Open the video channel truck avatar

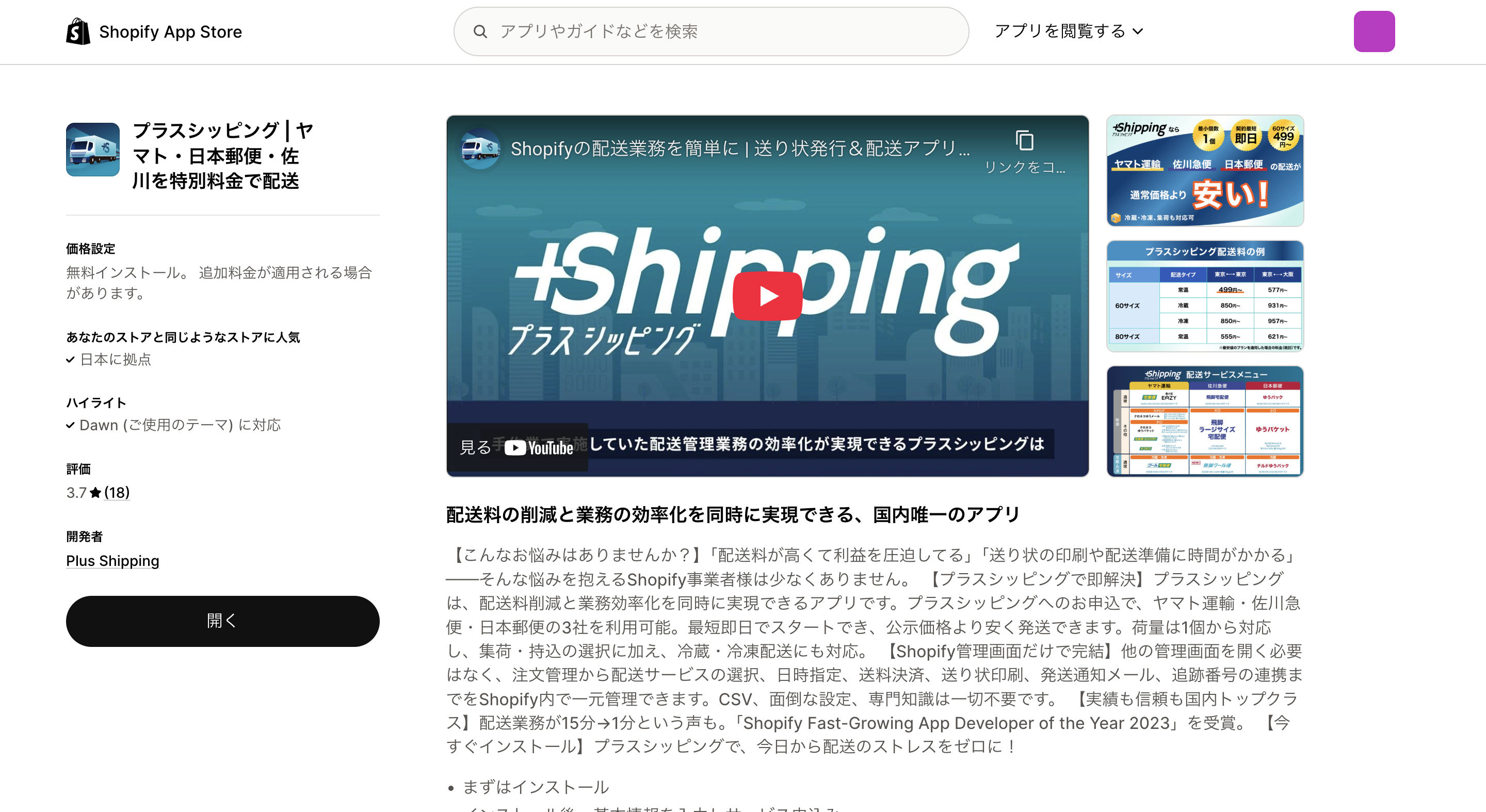[480, 149]
